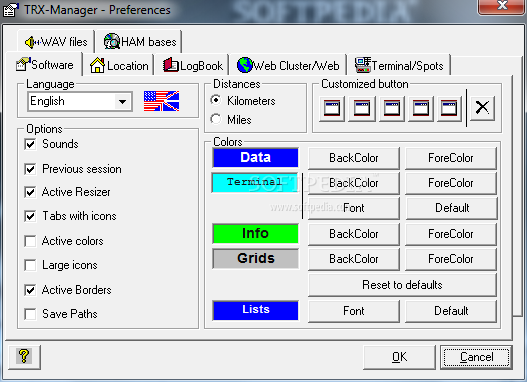Click ForeColor button for Data

coord(451,158)
